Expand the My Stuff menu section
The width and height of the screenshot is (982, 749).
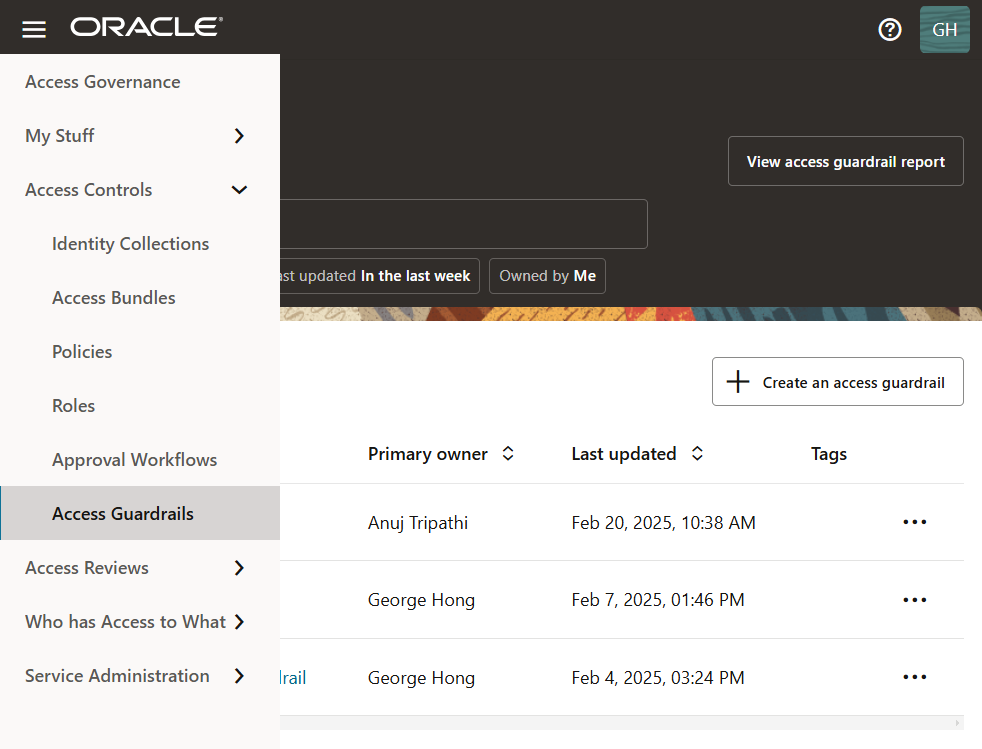pyautogui.click(x=238, y=136)
